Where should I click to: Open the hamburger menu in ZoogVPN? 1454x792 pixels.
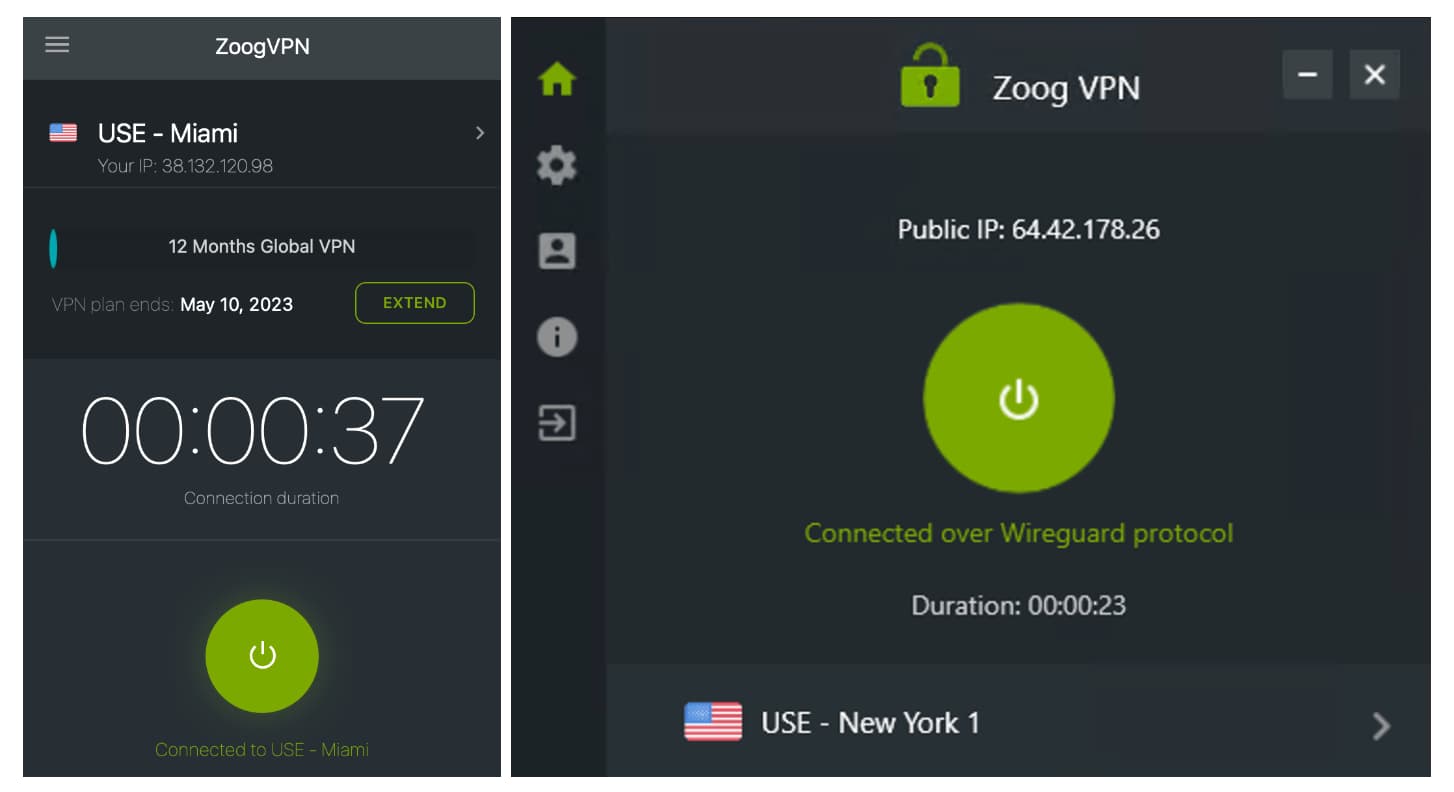[x=58, y=45]
